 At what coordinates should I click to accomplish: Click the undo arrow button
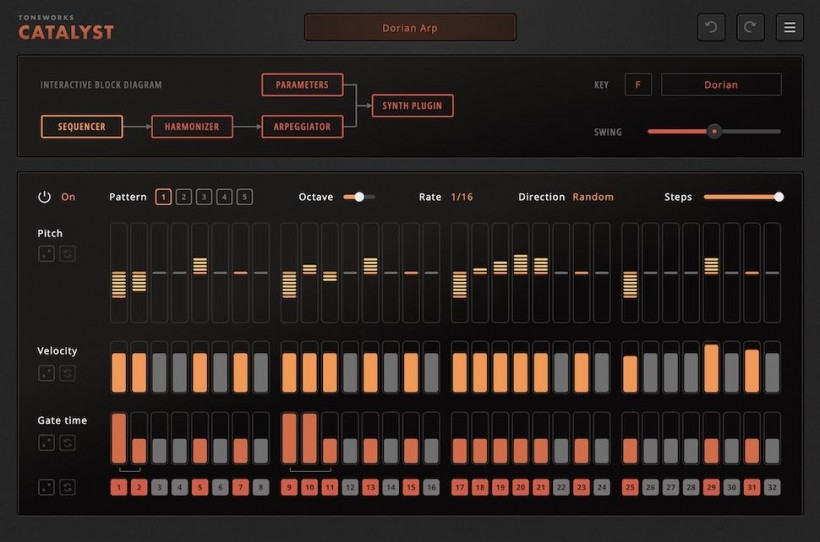click(x=711, y=28)
